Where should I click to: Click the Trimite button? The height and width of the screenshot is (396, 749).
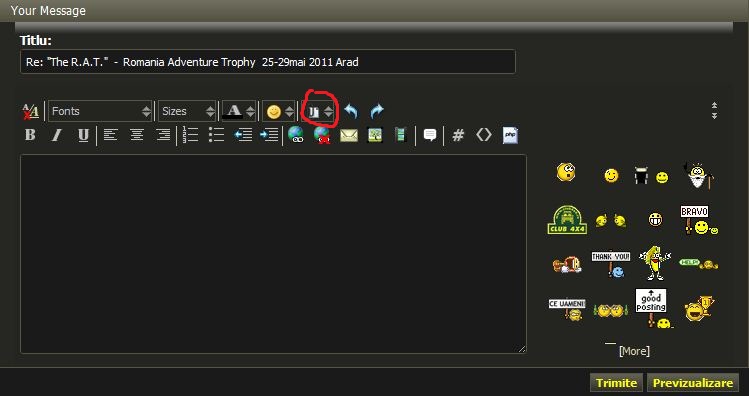(616, 383)
